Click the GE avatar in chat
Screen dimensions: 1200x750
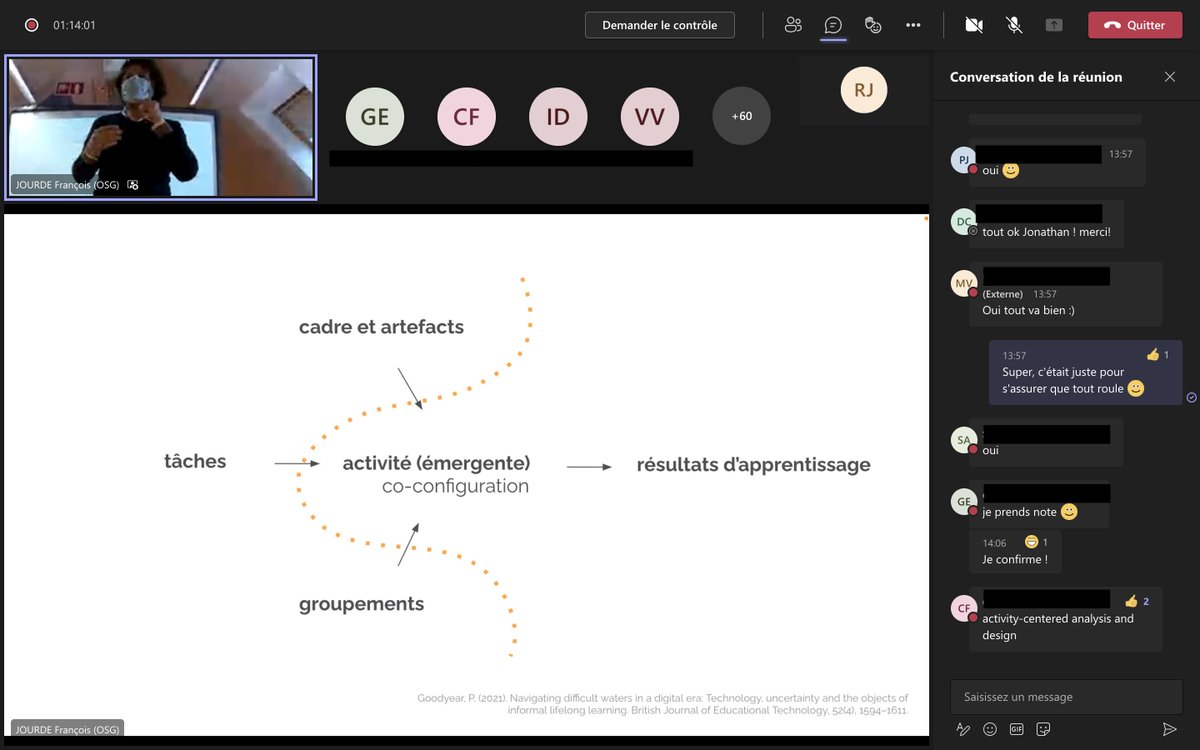pos(963,502)
